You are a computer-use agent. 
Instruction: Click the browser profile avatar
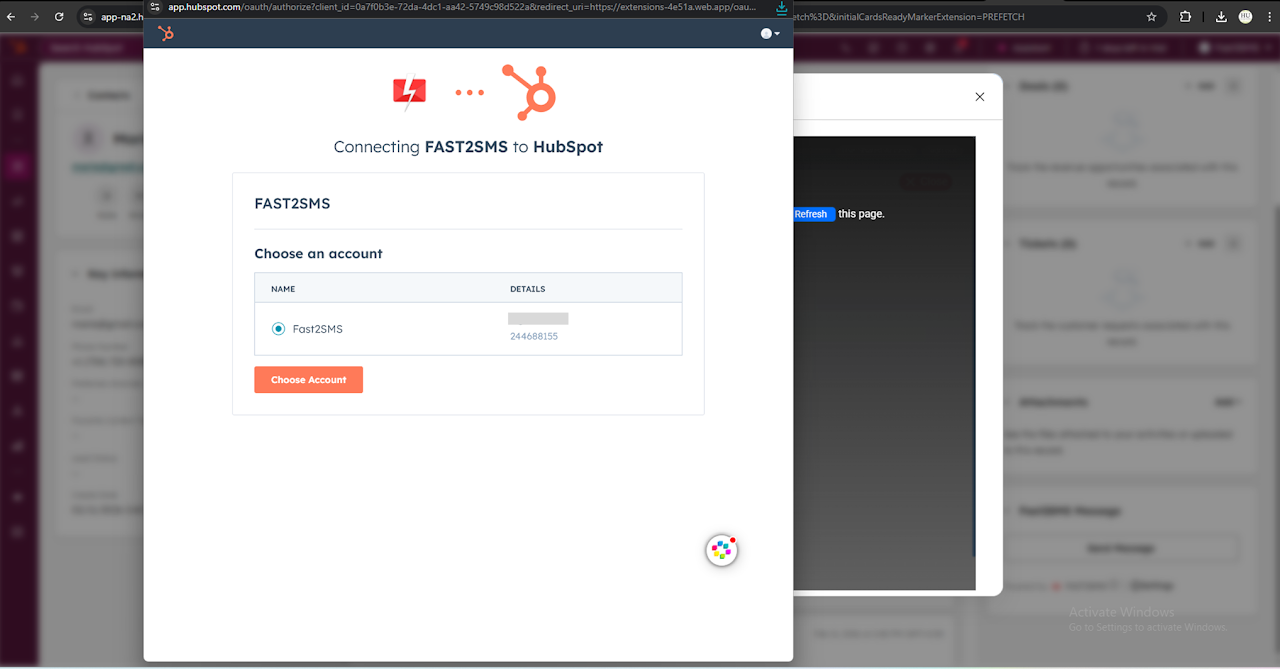(1245, 16)
